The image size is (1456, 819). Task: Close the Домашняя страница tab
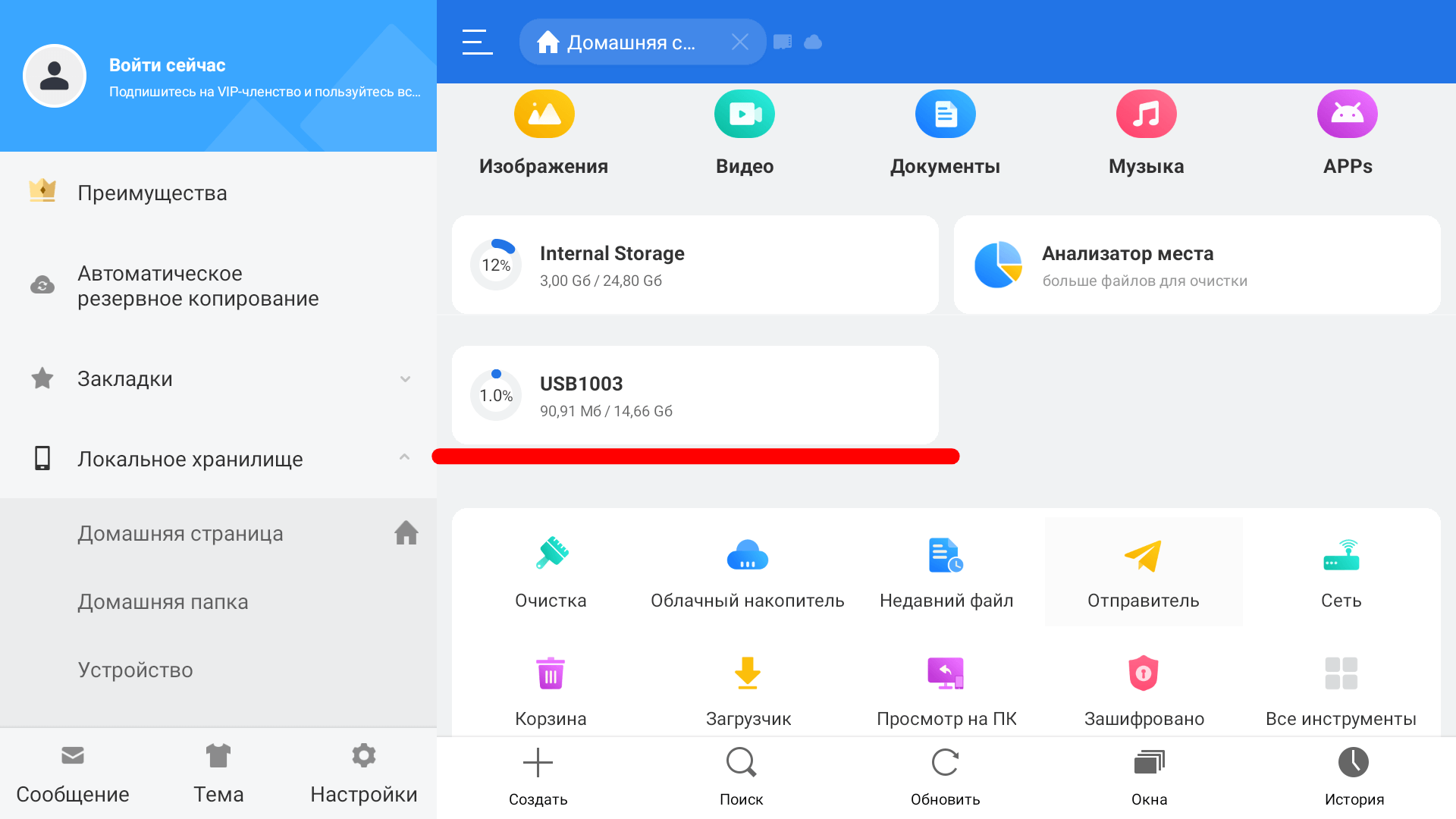coord(740,42)
